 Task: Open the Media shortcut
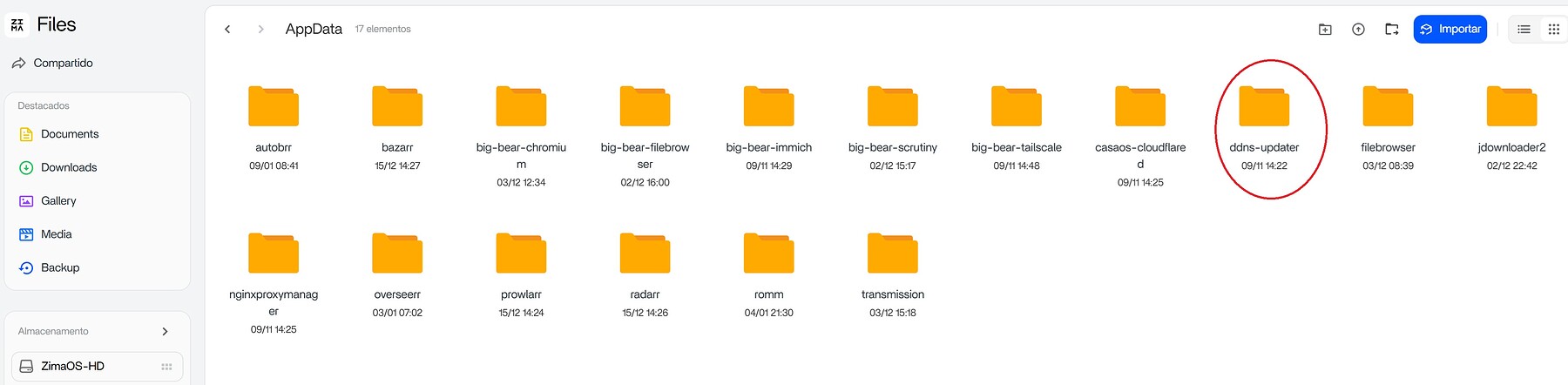45,234
